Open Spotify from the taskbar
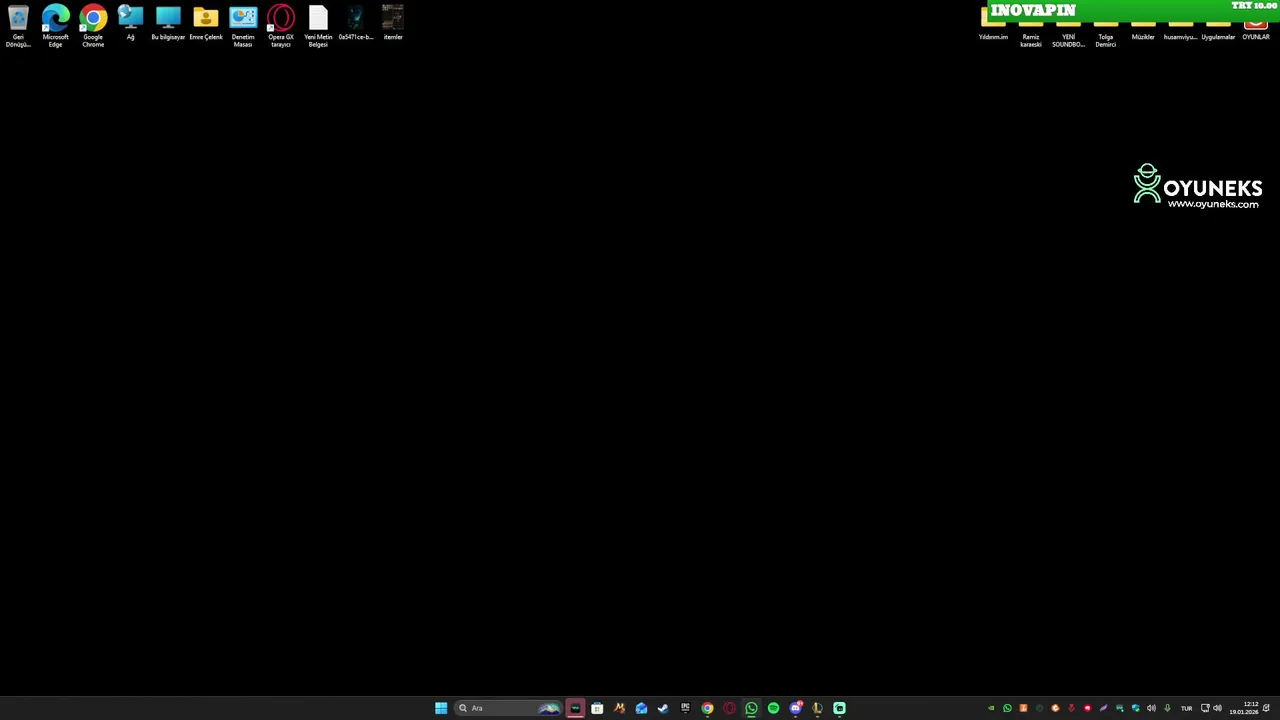The image size is (1280, 720). click(773, 708)
